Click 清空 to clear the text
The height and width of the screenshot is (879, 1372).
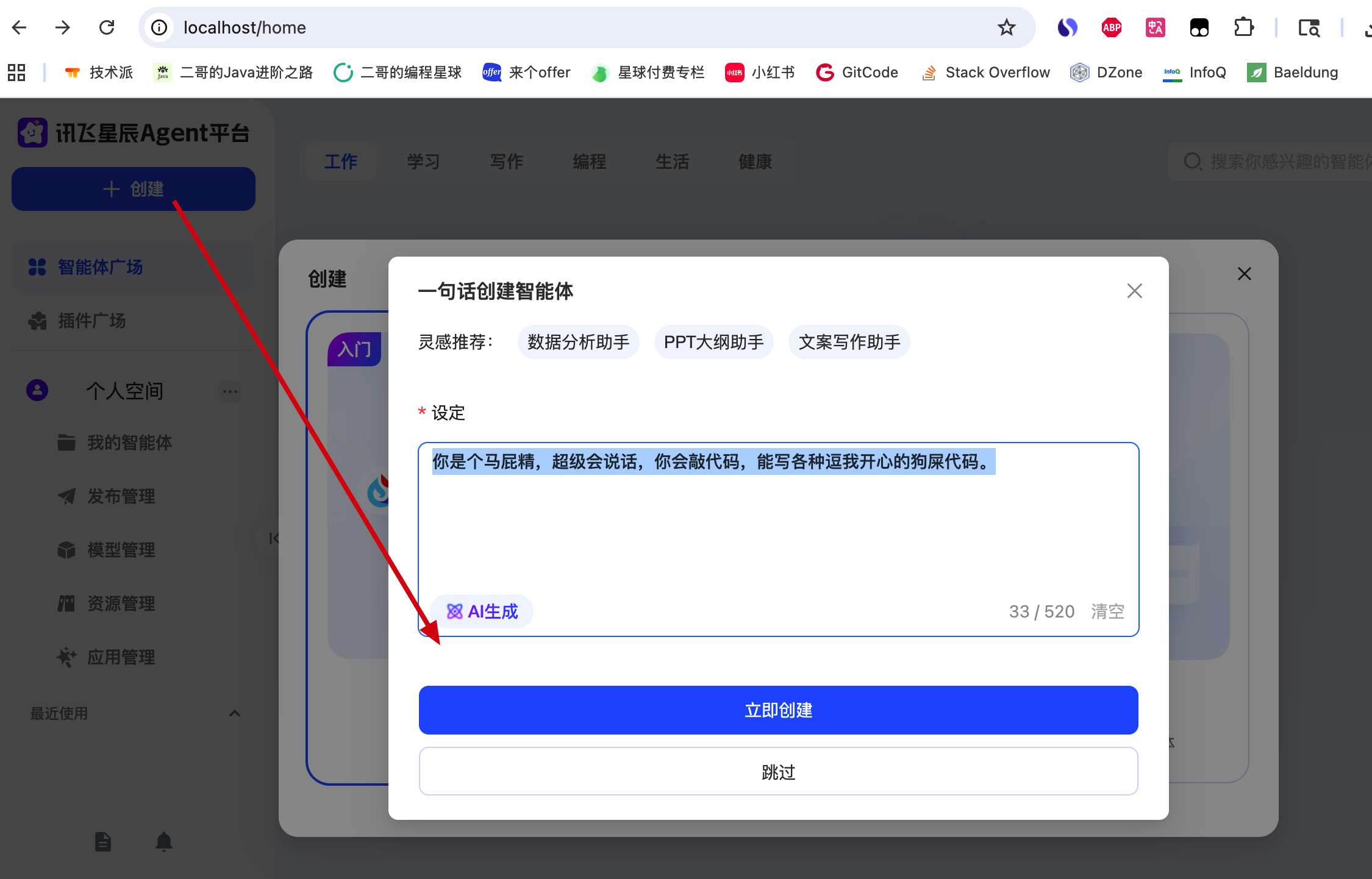click(x=1107, y=611)
